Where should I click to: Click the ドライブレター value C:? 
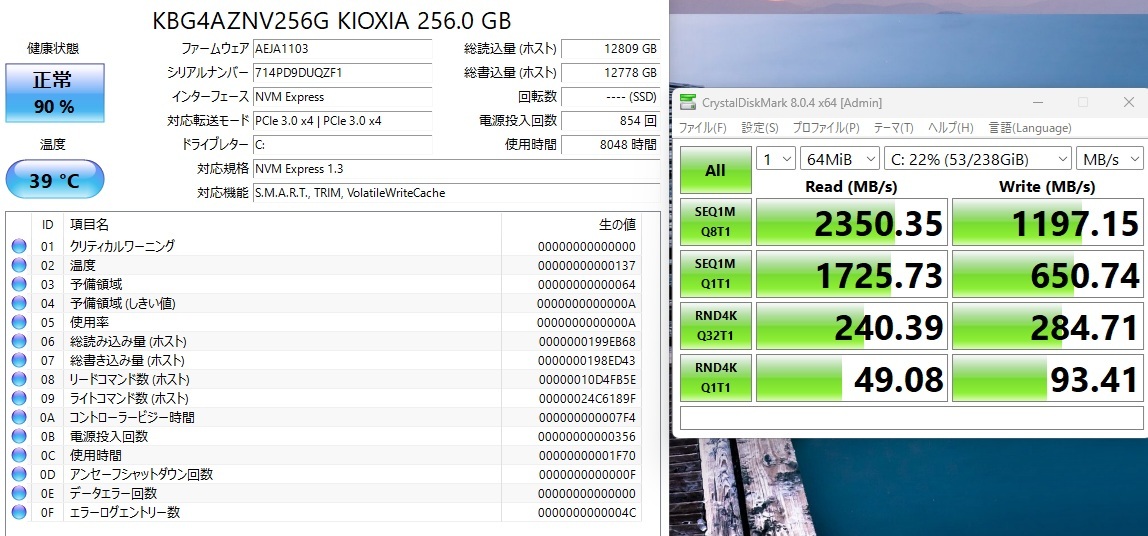pyautogui.click(x=343, y=145)
